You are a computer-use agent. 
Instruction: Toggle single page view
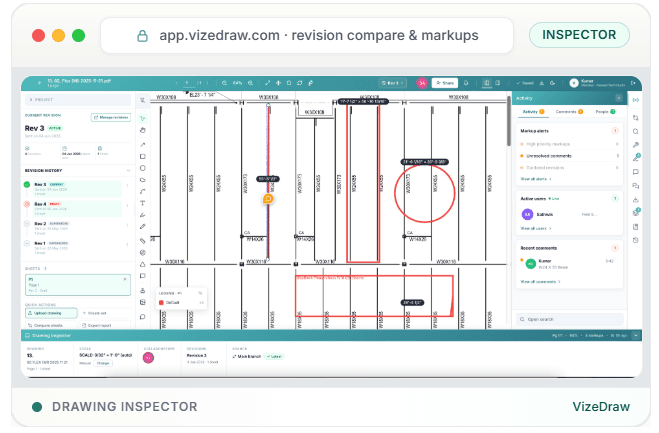[497, 83]
